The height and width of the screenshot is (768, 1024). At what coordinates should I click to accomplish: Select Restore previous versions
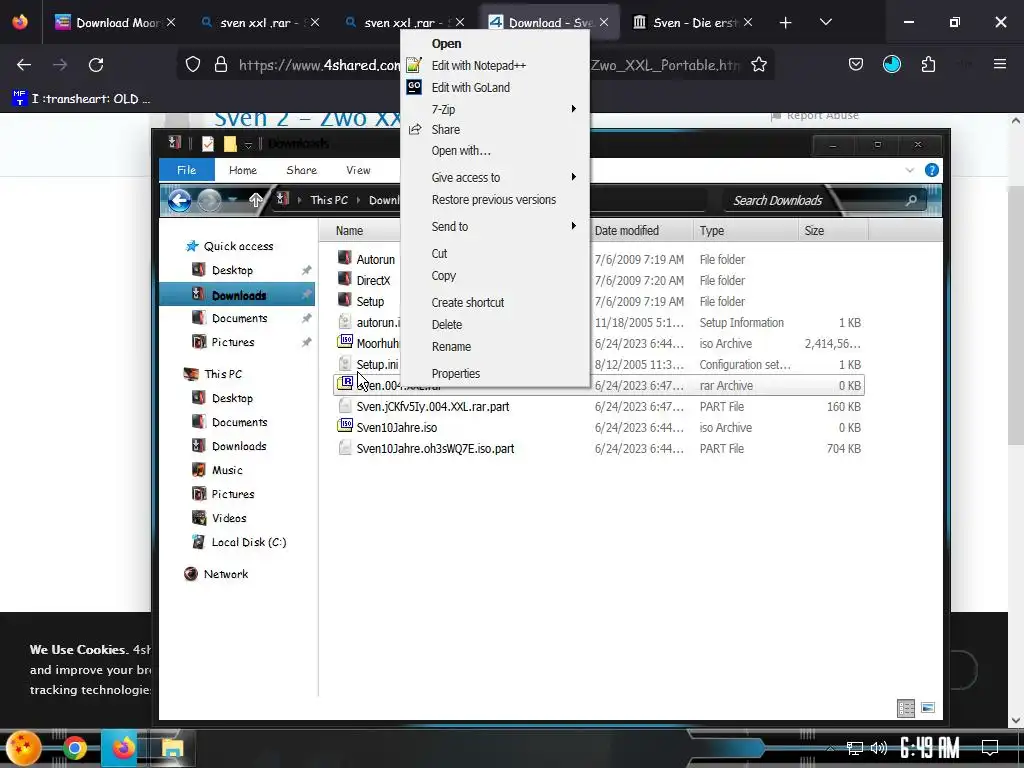(496, 200)
